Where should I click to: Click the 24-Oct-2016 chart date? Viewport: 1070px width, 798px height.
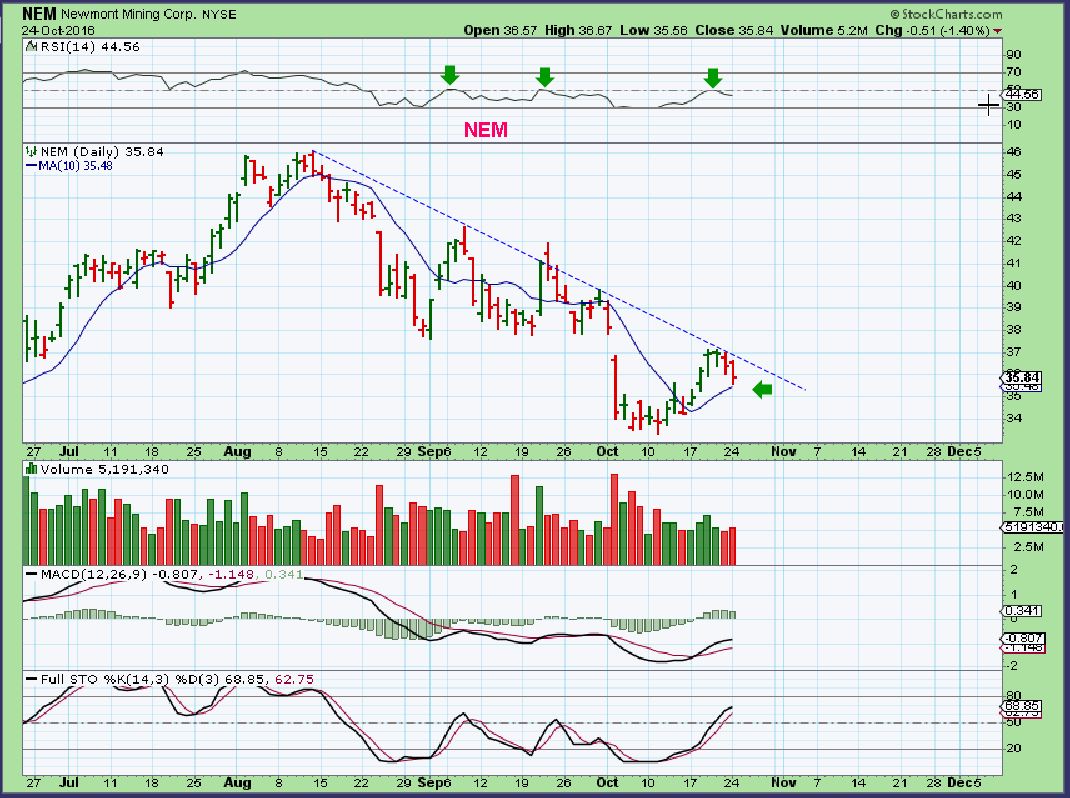click(58, 31)
